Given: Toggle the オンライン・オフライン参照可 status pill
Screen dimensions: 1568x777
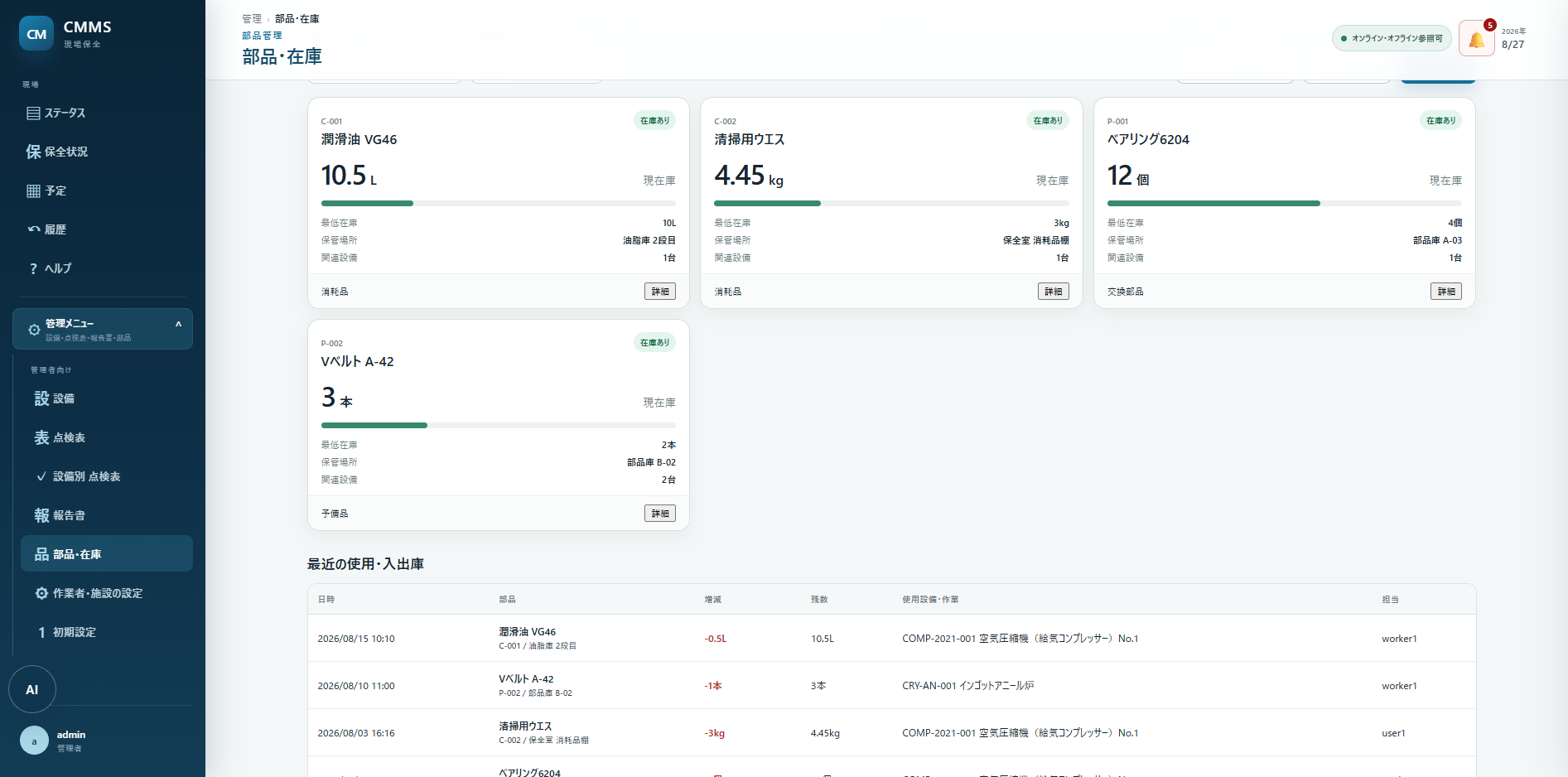Looking at the screenshot, I should 1392,38.
